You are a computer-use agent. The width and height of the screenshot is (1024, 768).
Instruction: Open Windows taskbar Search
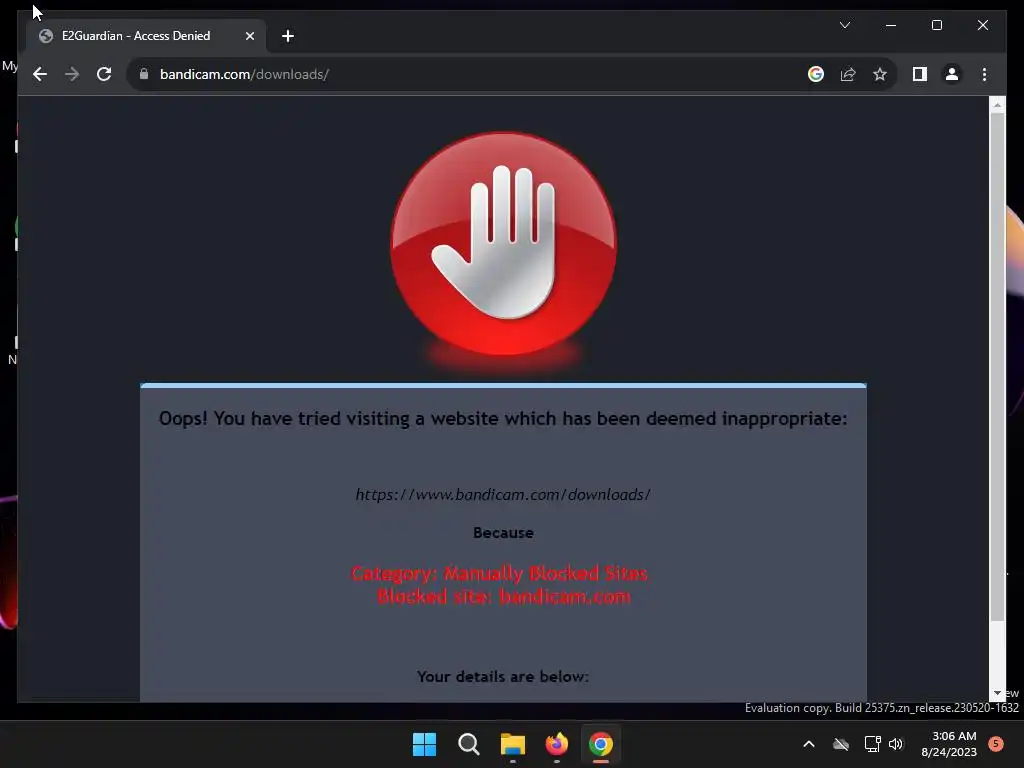pos(468,744)
